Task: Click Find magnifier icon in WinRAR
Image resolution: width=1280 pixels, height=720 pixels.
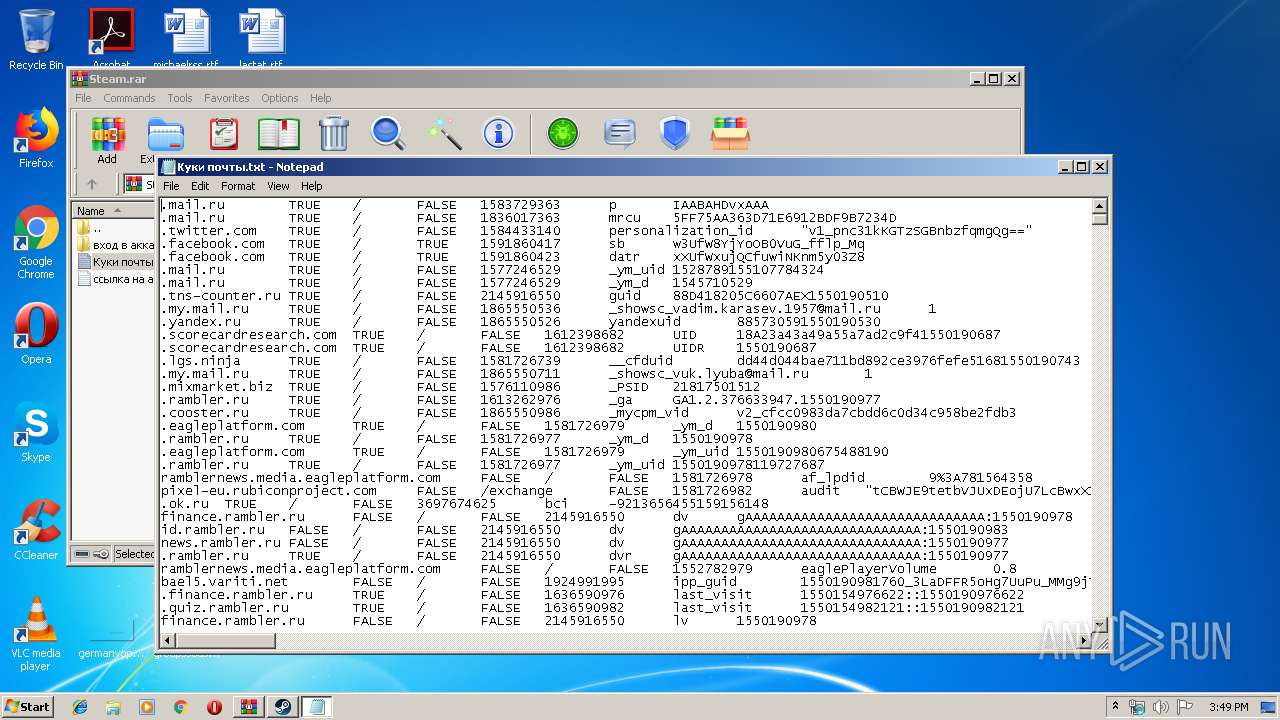Action: click(x=388, y=134)
